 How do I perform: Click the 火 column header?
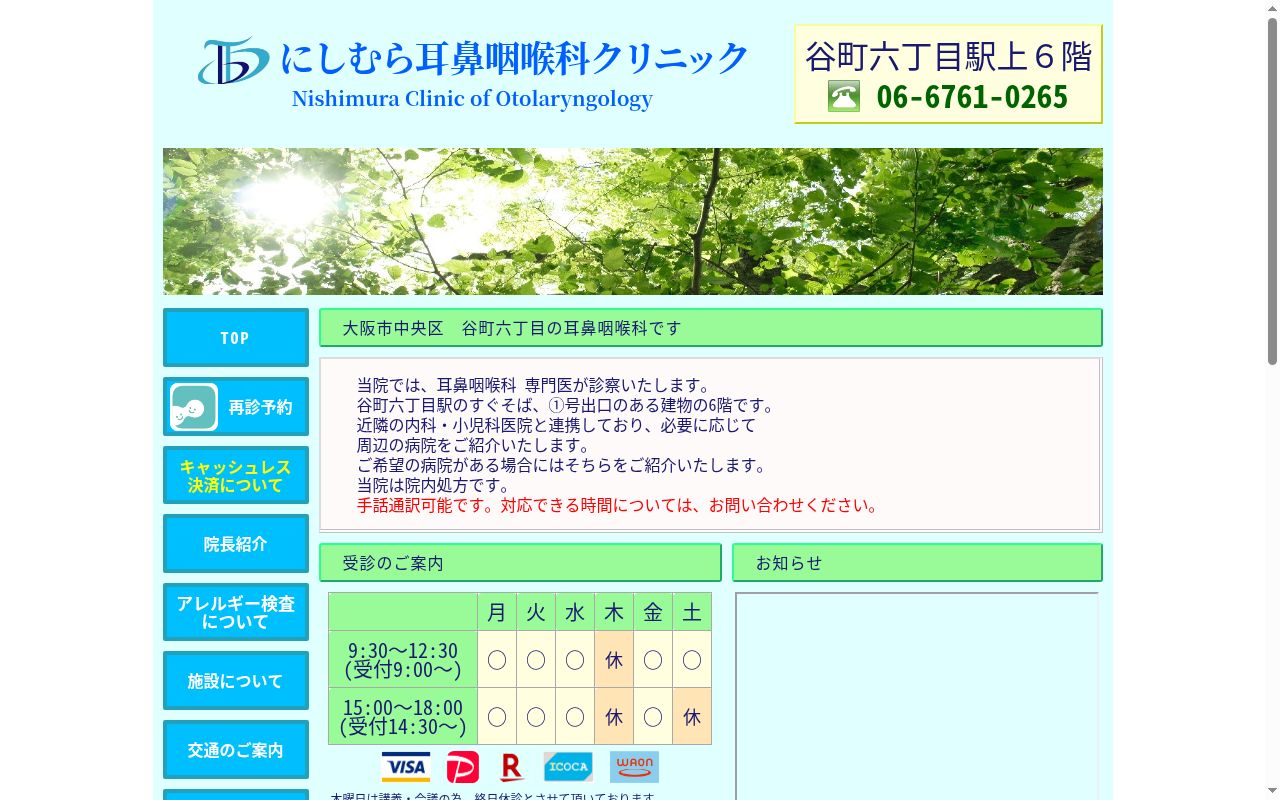pos(536,612)
